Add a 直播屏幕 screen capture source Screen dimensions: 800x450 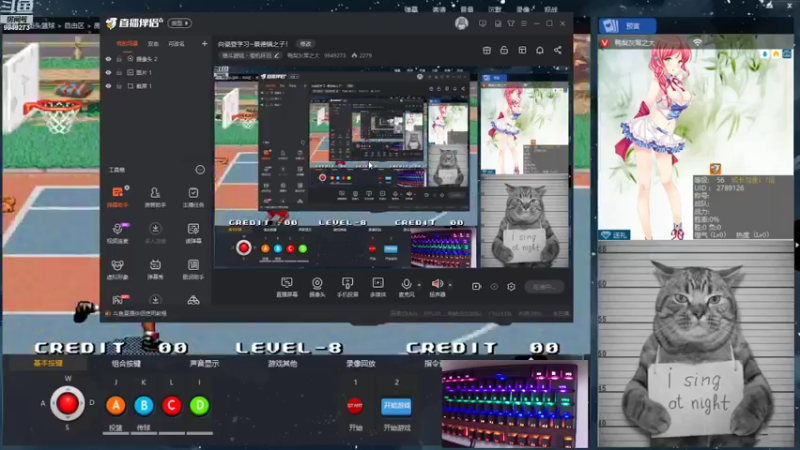click(x=287, y=287)
